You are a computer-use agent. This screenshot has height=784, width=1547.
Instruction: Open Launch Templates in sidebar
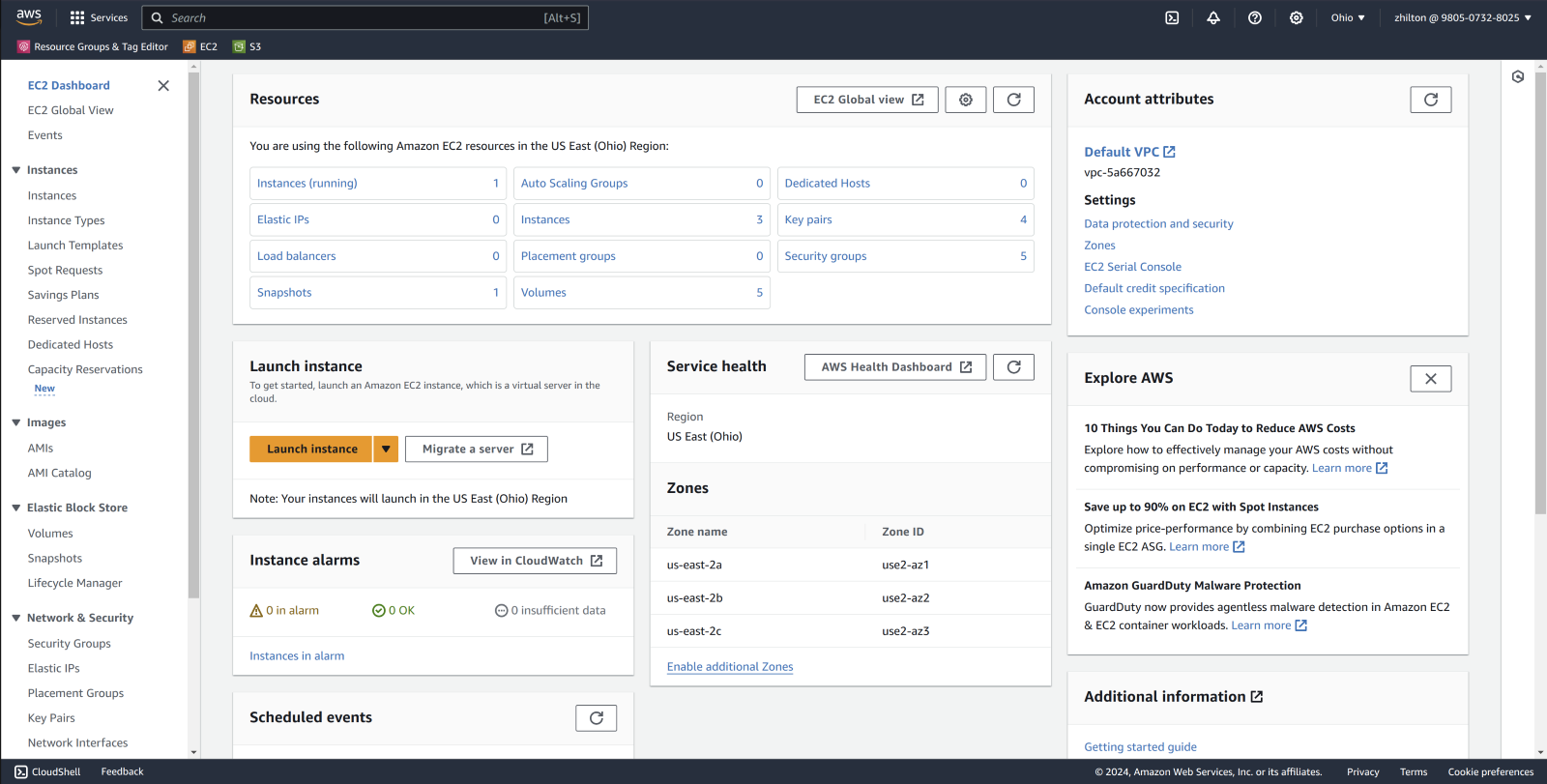tap(75, 246)
